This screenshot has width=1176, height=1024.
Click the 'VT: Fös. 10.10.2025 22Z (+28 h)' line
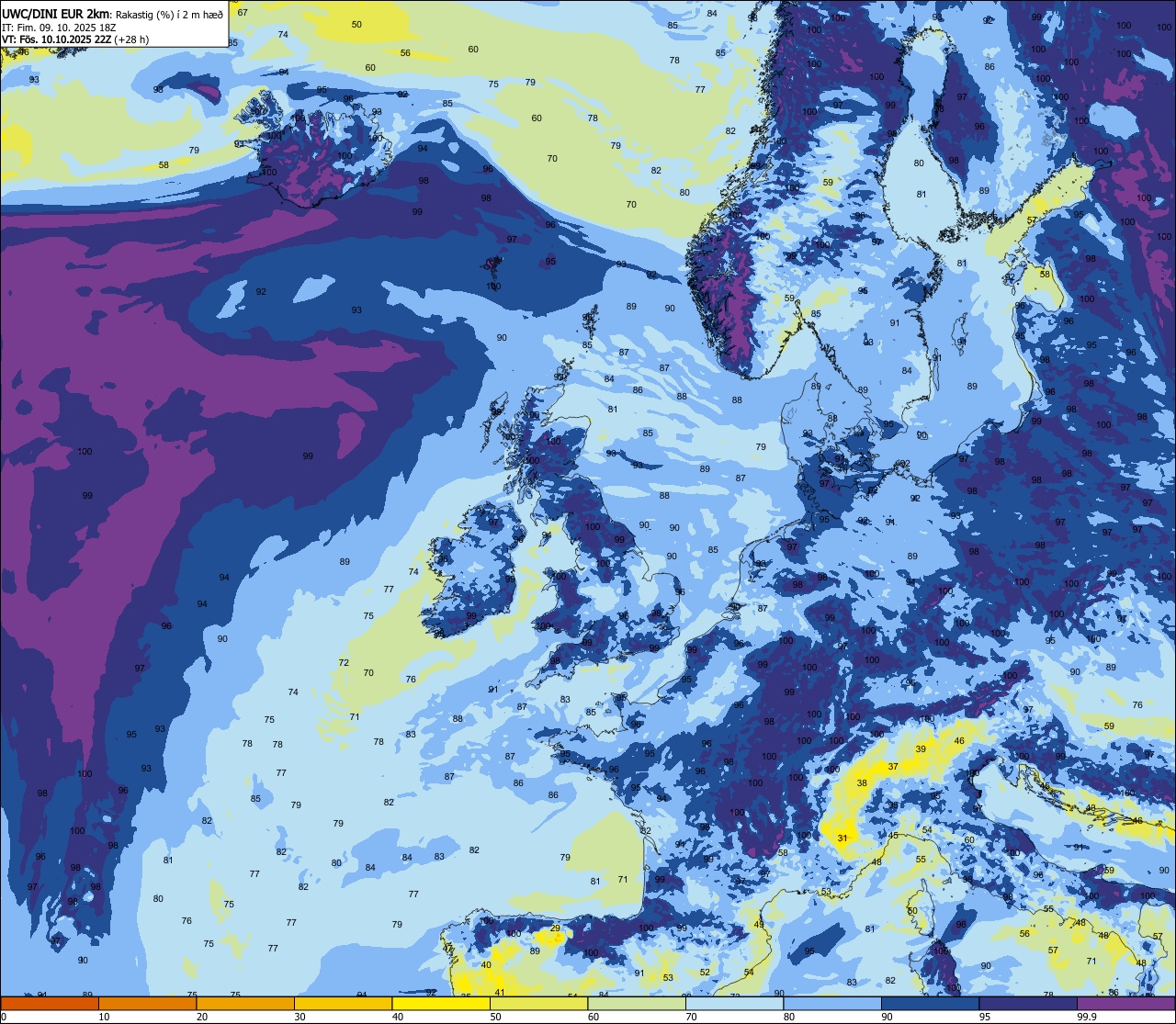(x=75, y=39)
